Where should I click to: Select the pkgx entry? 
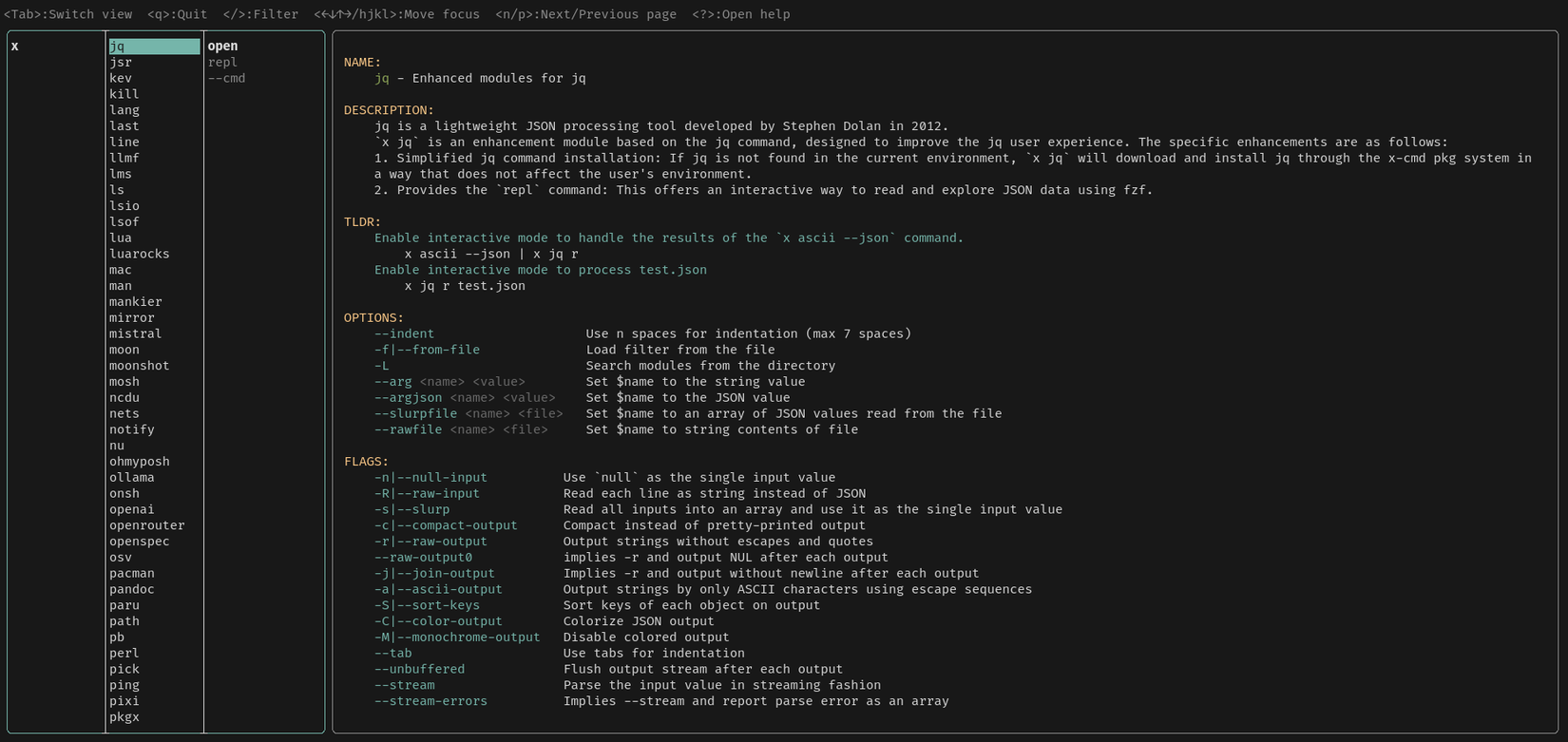(124, 717)
